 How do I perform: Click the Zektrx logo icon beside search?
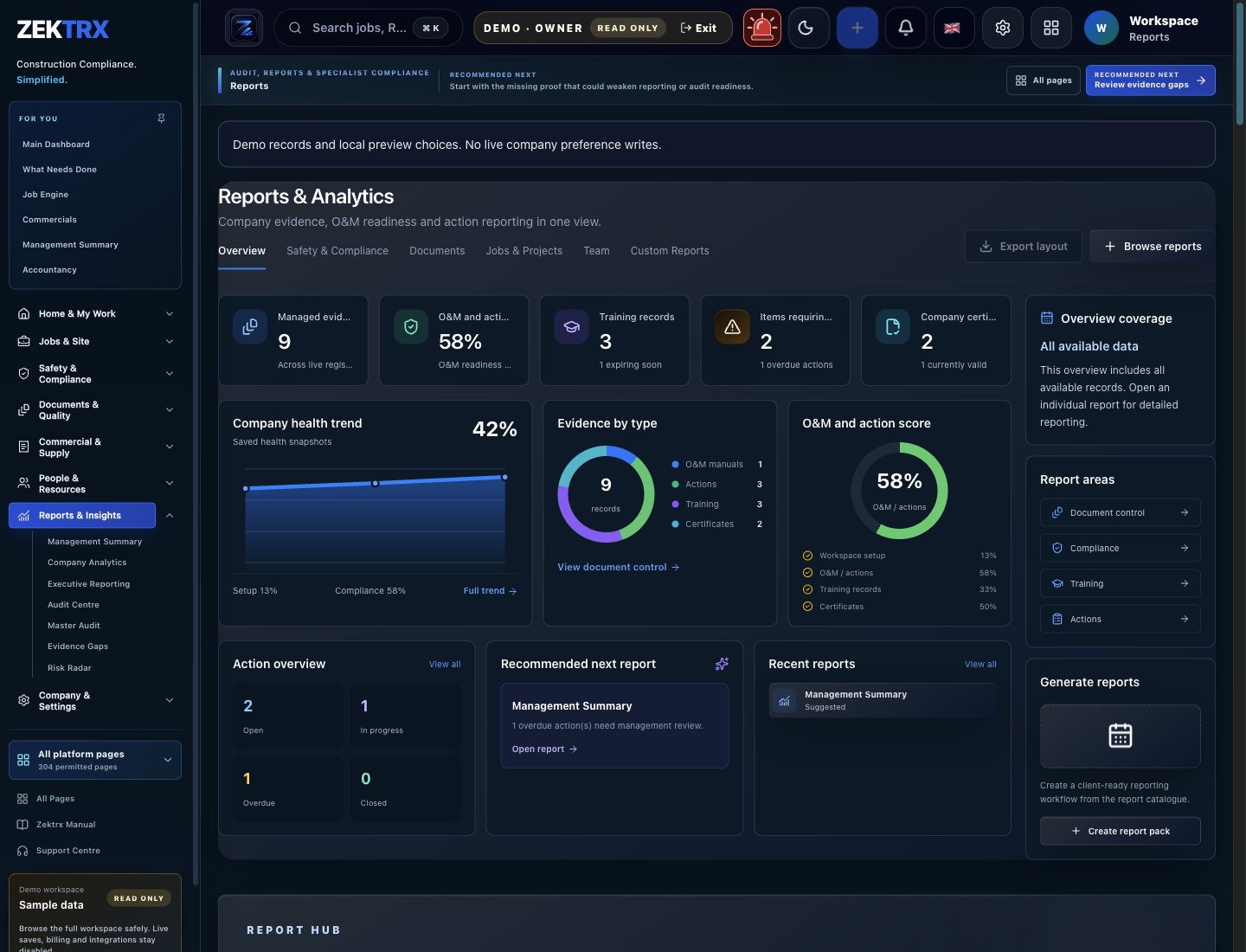click(x=244, y=28)
